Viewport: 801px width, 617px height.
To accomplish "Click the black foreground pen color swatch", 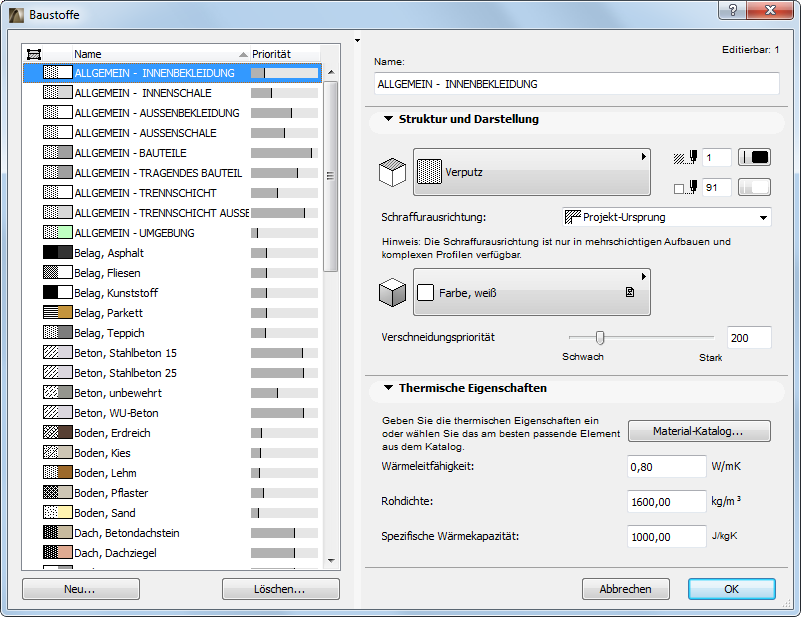I will [755, 157].
